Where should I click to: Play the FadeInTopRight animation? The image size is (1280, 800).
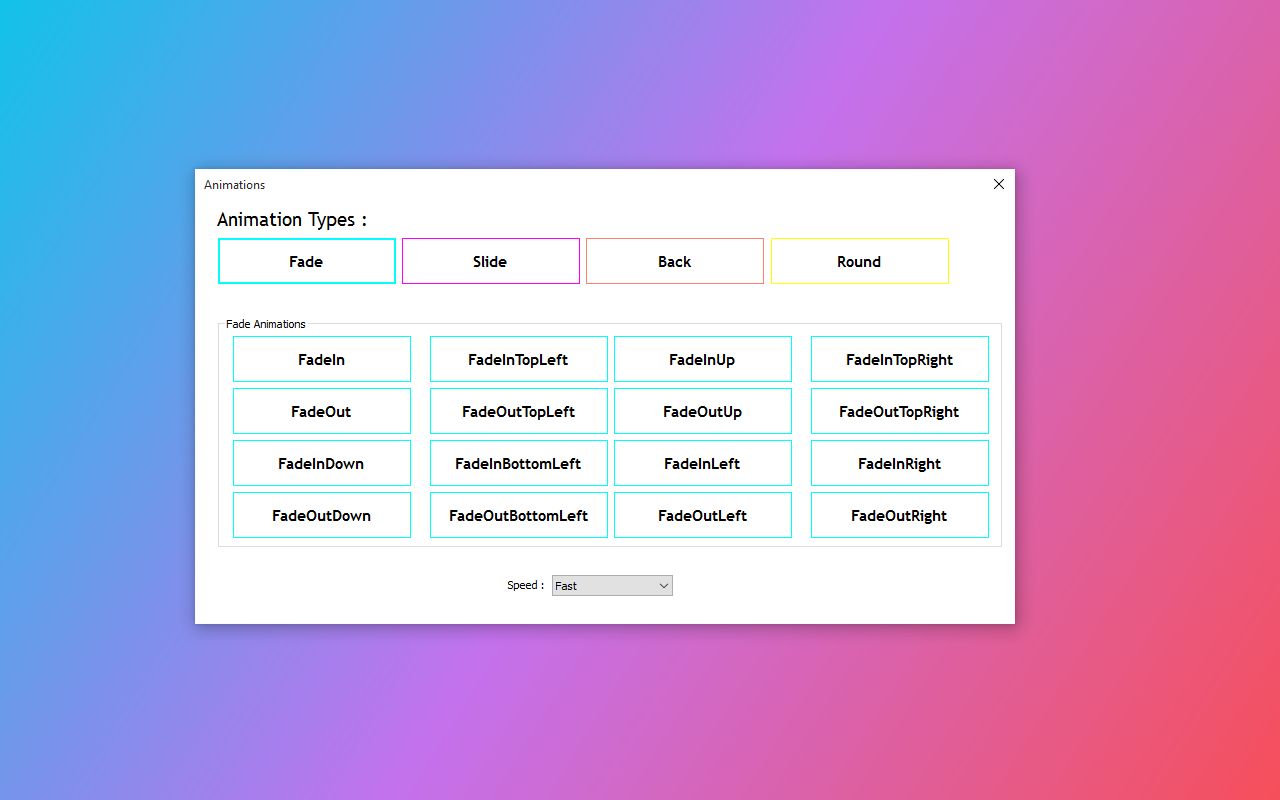click(x=900, y=359)
